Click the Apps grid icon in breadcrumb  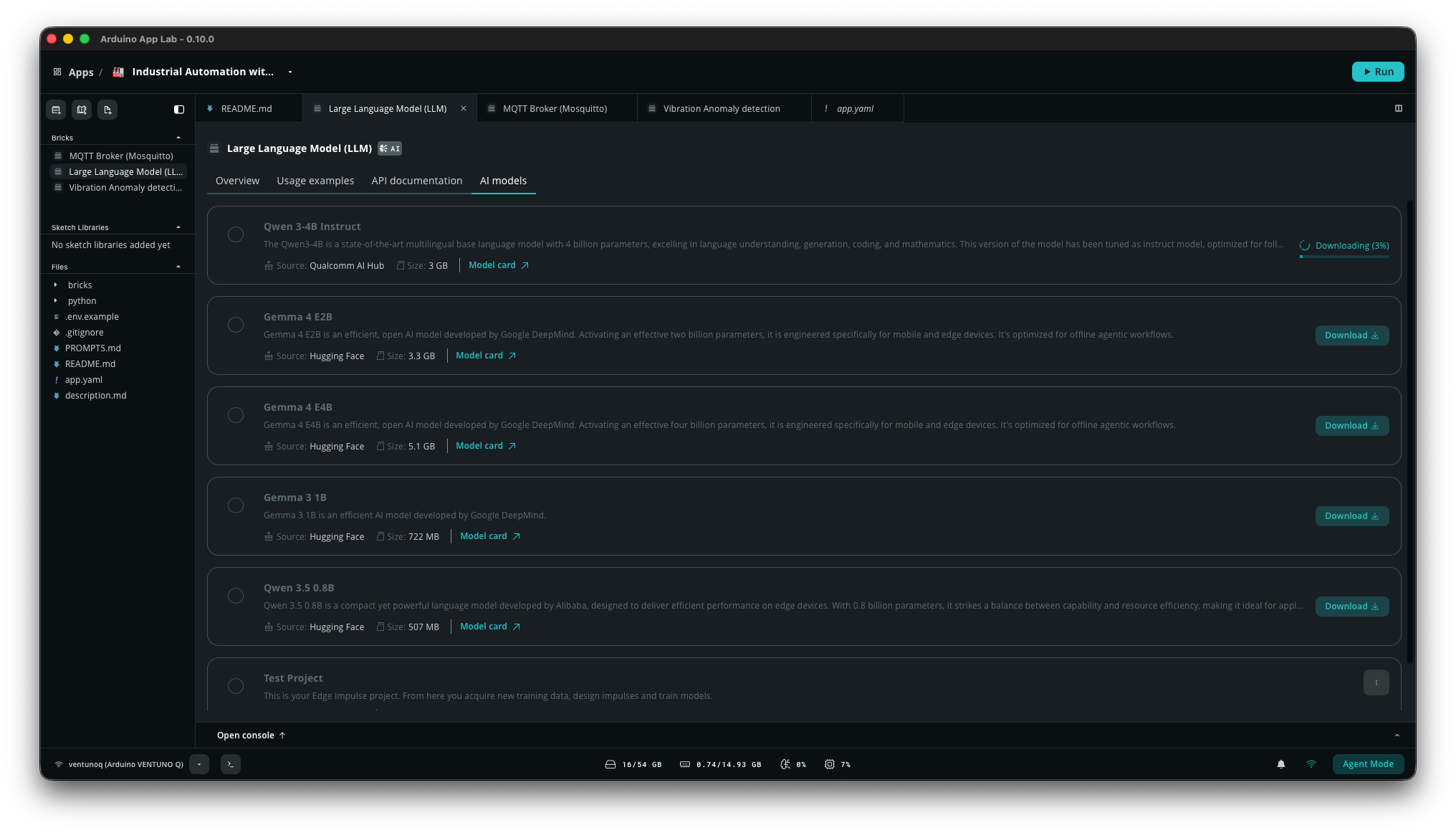tap(57, 72)
